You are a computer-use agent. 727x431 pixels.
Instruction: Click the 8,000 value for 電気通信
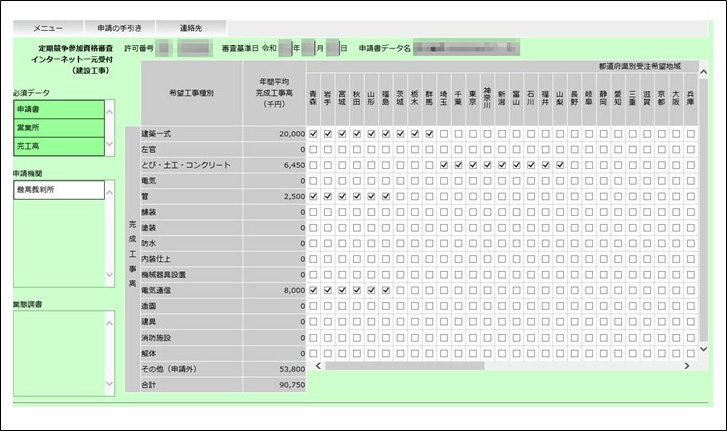tap(294, 291)
